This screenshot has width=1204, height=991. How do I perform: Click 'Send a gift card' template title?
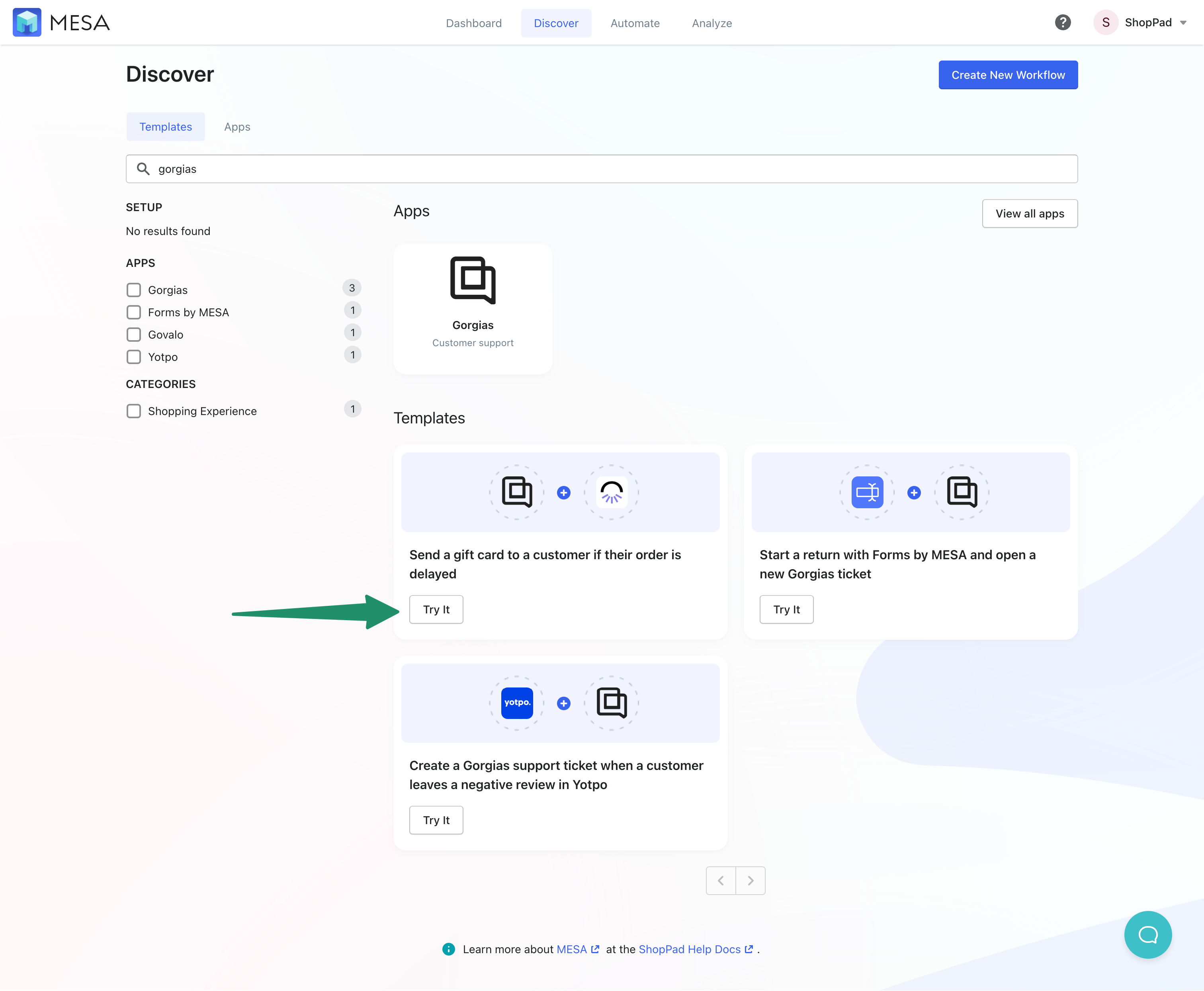coord(545,564)
